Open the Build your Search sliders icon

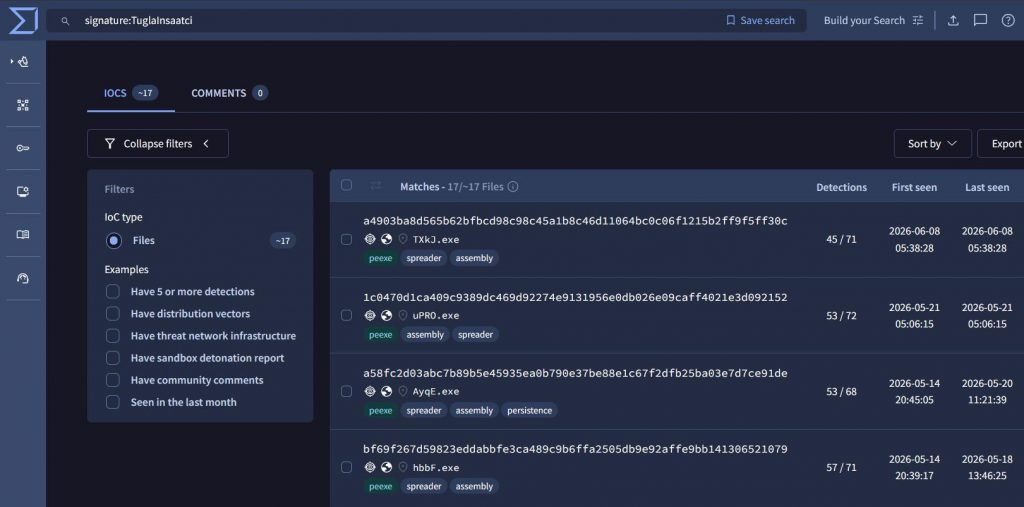pyautogui.click(x=918, y=20)
